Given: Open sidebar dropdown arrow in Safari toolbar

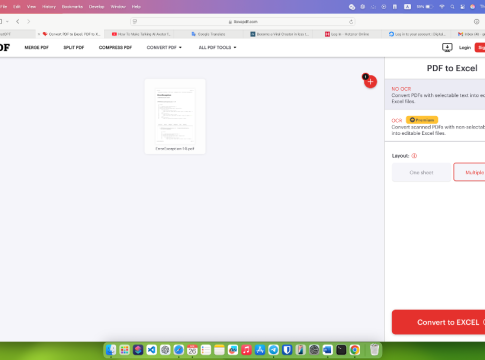Looking at the screenshot, I should pyautogui.click(x=7, y=22).
